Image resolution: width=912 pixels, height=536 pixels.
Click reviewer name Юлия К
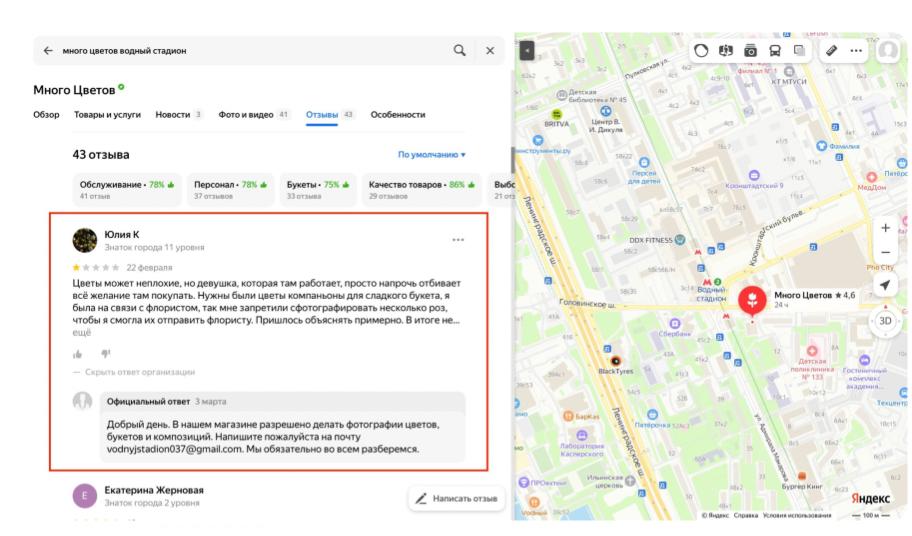click(x=122, y=234)
